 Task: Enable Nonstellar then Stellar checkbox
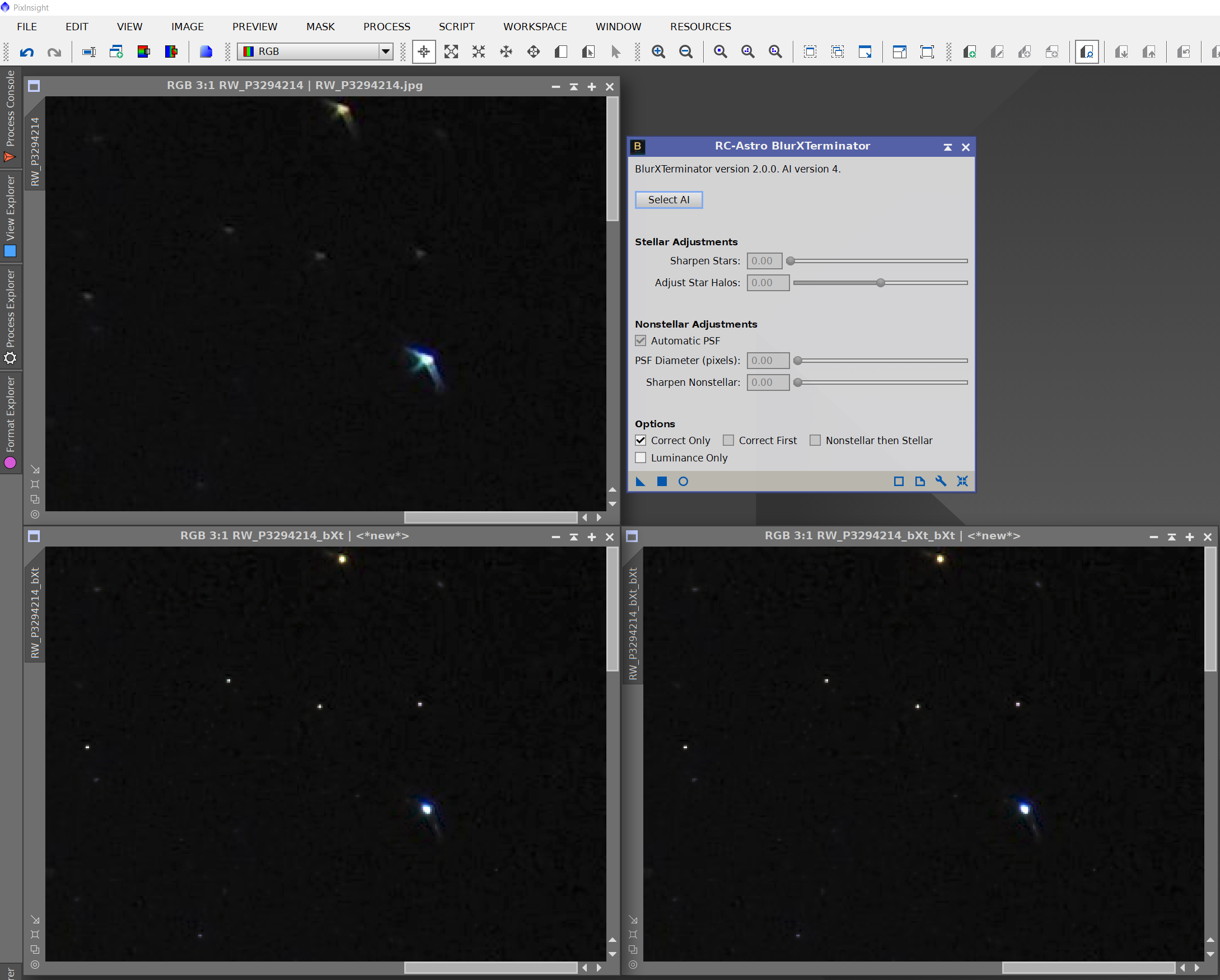coord(815,440)
